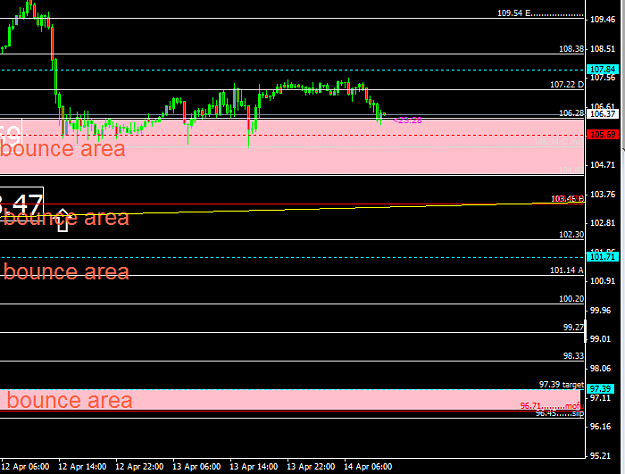This screenshot has height=474, width=625.
Task: Click the cyan 97.39 price tag on axis
Action: click(600, 389)
